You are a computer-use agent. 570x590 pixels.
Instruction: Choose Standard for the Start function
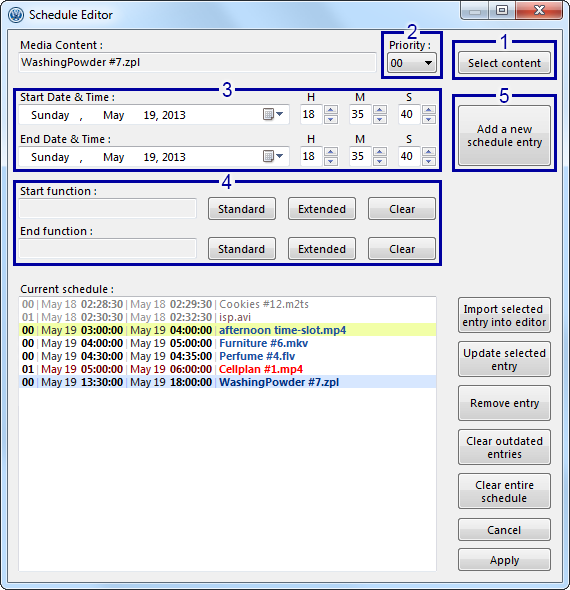pos(242,209)
